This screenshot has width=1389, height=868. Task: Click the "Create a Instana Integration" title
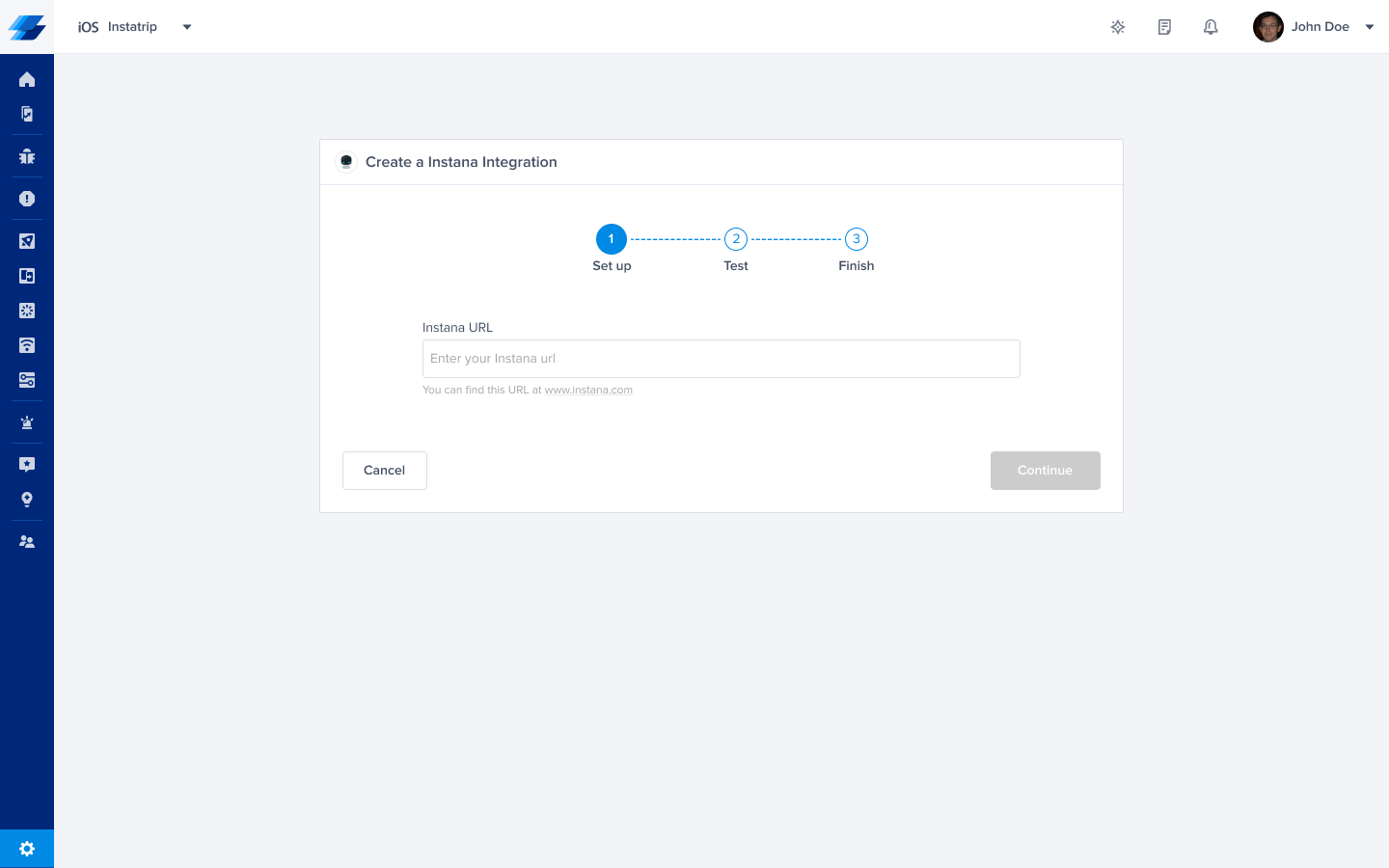(x=461, y=162)
